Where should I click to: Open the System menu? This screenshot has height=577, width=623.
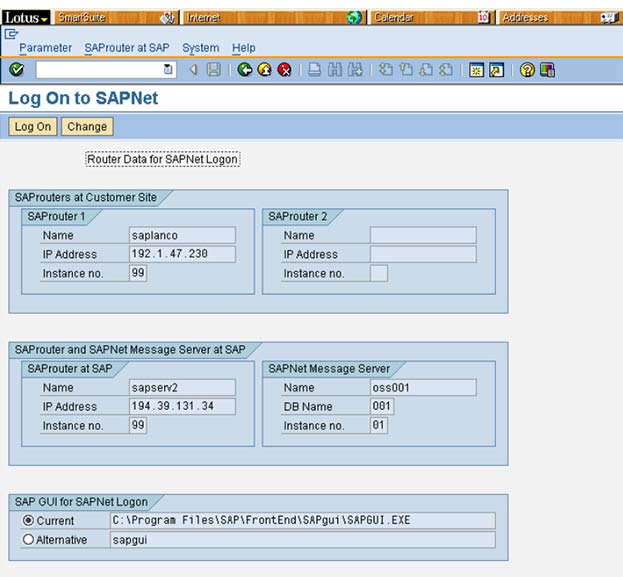pyautogui.click(x=200, y=48)
